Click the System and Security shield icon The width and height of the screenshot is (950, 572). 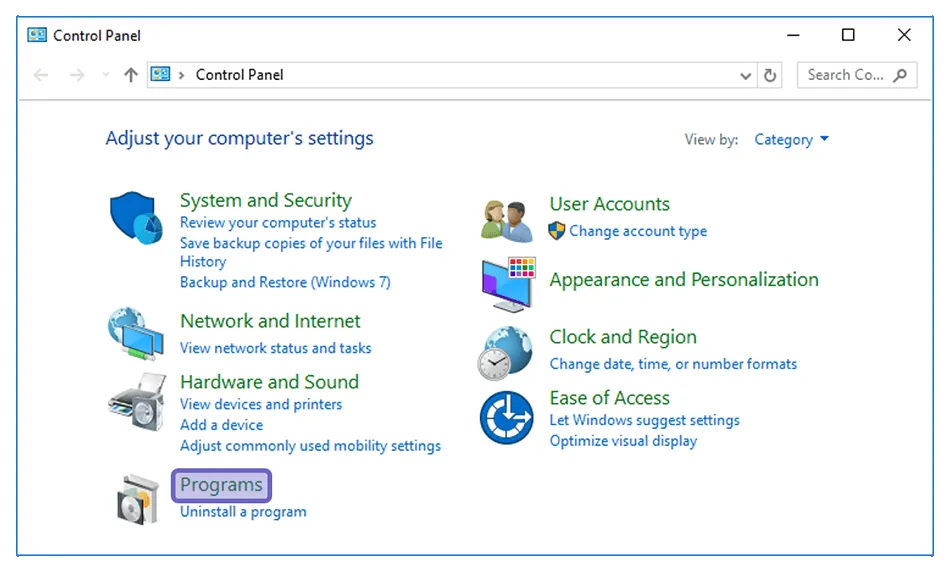click(x=136, y=218)
